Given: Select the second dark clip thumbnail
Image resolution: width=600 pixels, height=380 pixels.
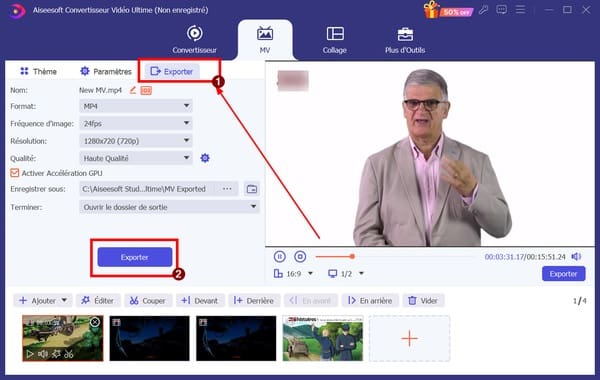Looking at the screenshot, I should pyautogui.click(x=149, y=338).
